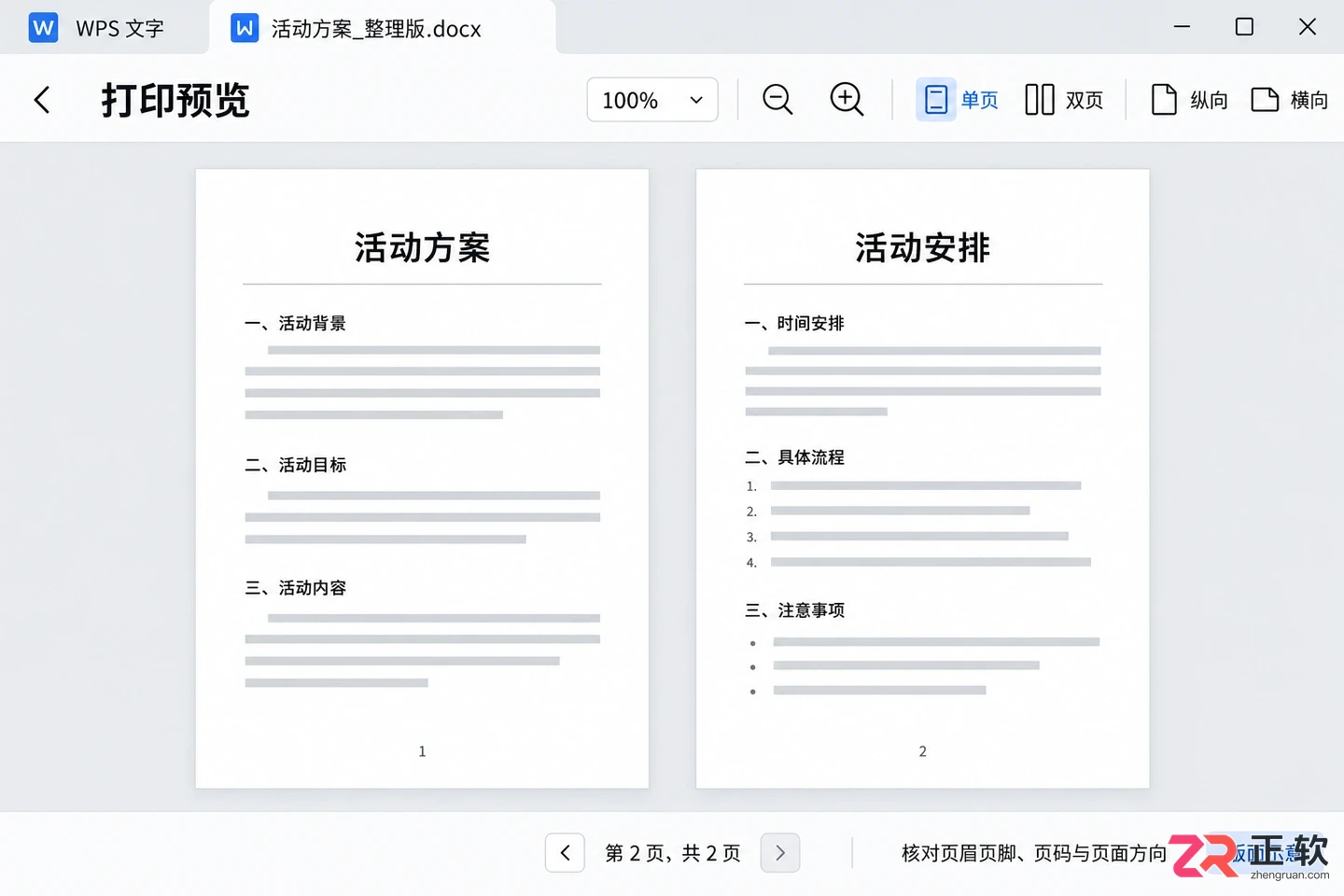Click the 一、活动背景 heading
1344x896 pixels.
tap(295, 323)
